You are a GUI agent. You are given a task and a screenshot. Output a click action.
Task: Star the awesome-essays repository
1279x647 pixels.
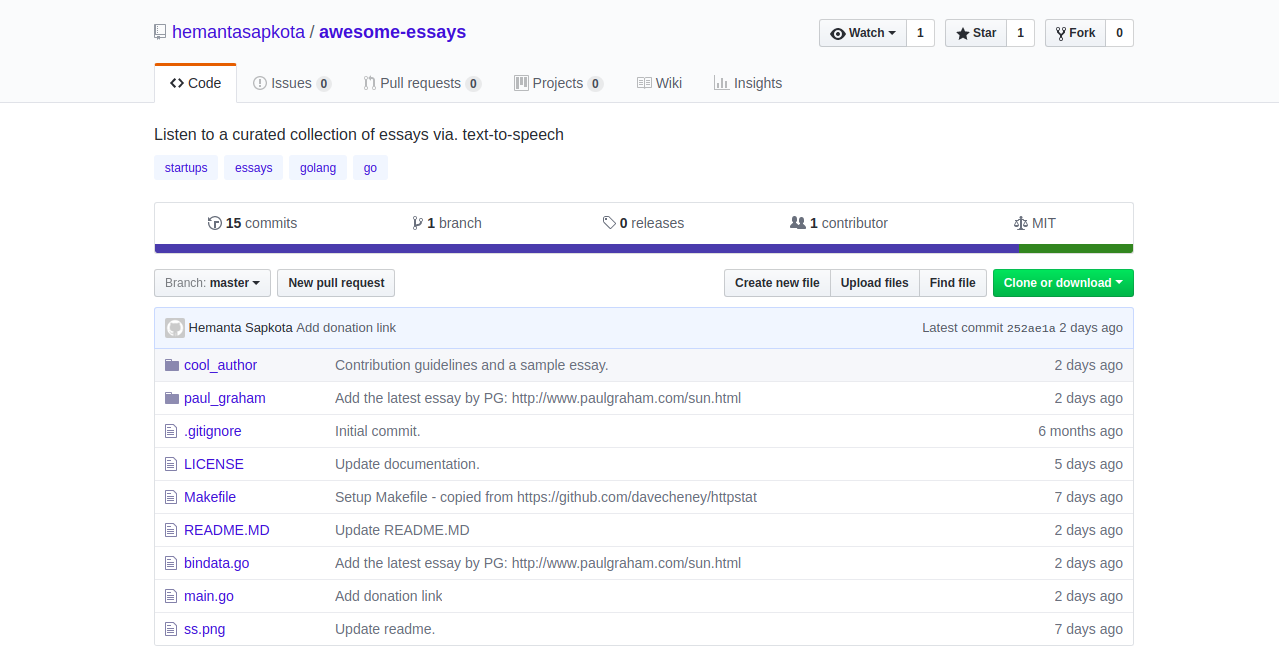[976, 33]
